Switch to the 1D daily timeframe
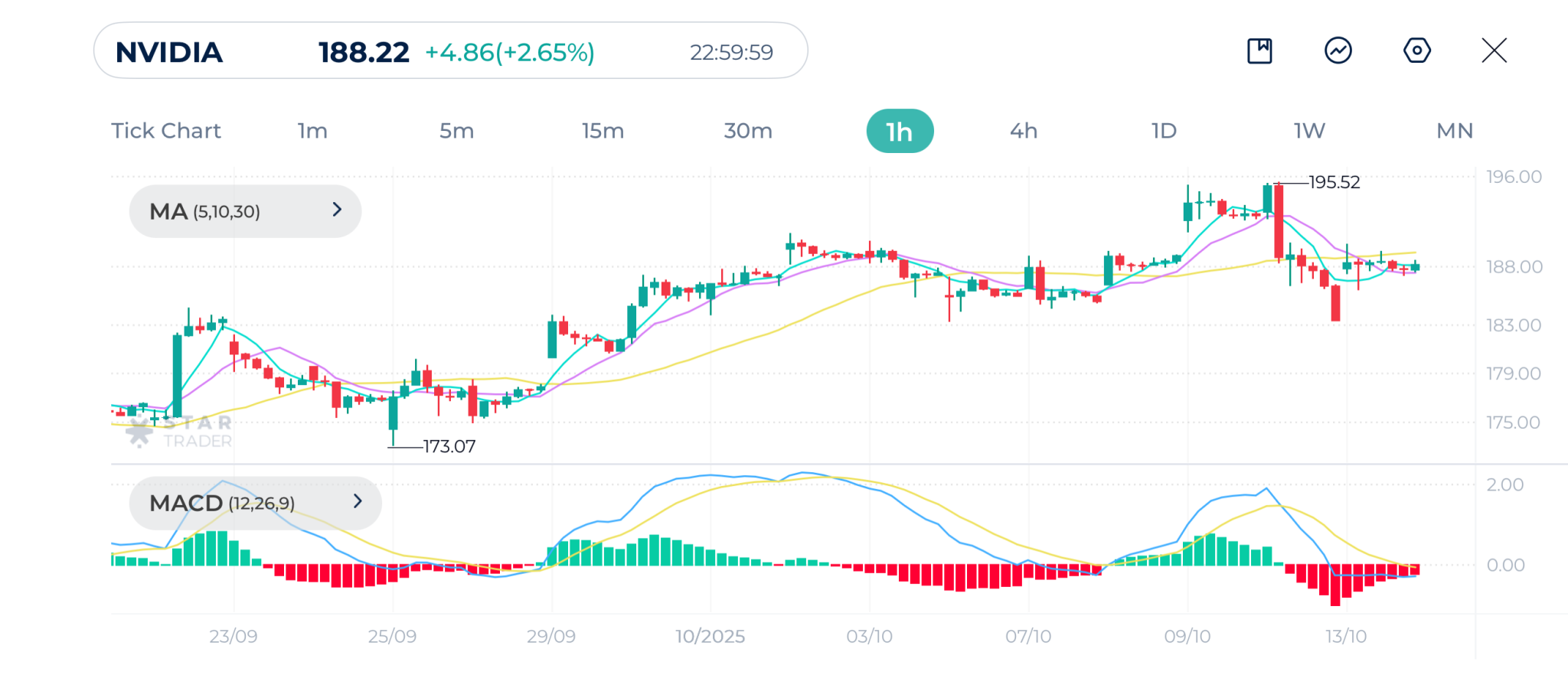The width and height of the screenshot is (1568, 688). pyautogui.click(x=1164, y=131)
